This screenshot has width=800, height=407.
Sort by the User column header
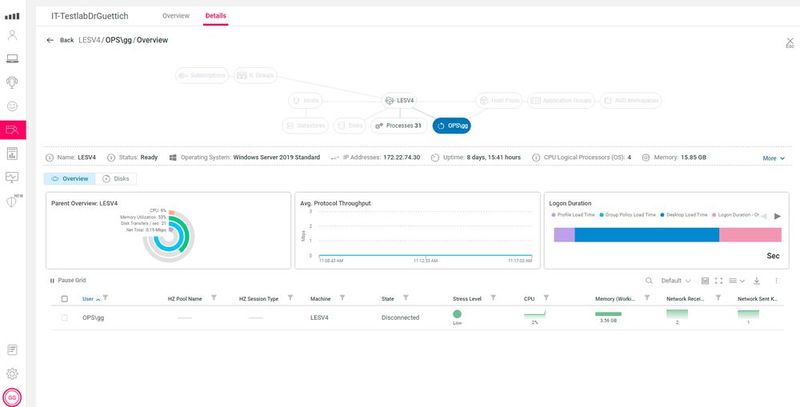coord(88,299)
